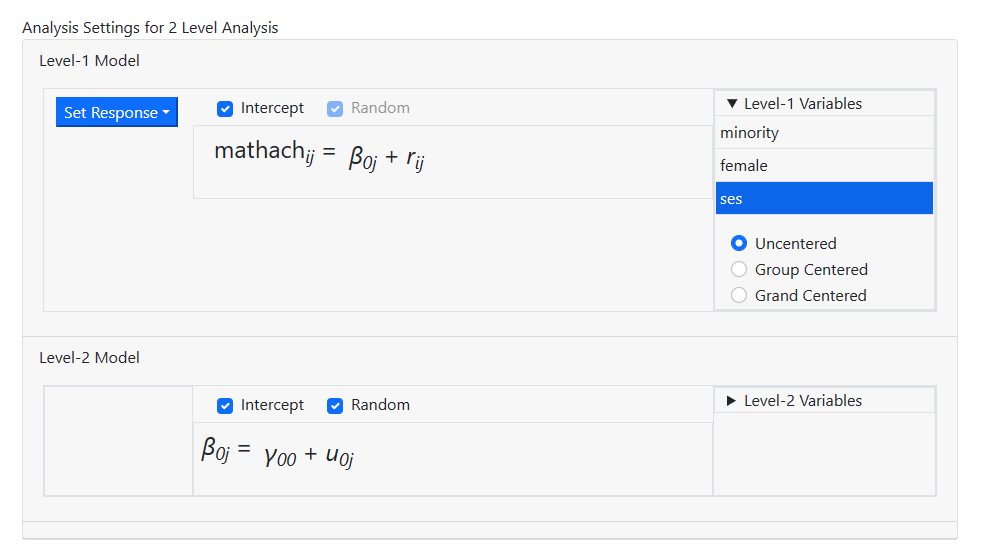
Task: Click the γ00 term in Level-2 equation
Action: 280,456
